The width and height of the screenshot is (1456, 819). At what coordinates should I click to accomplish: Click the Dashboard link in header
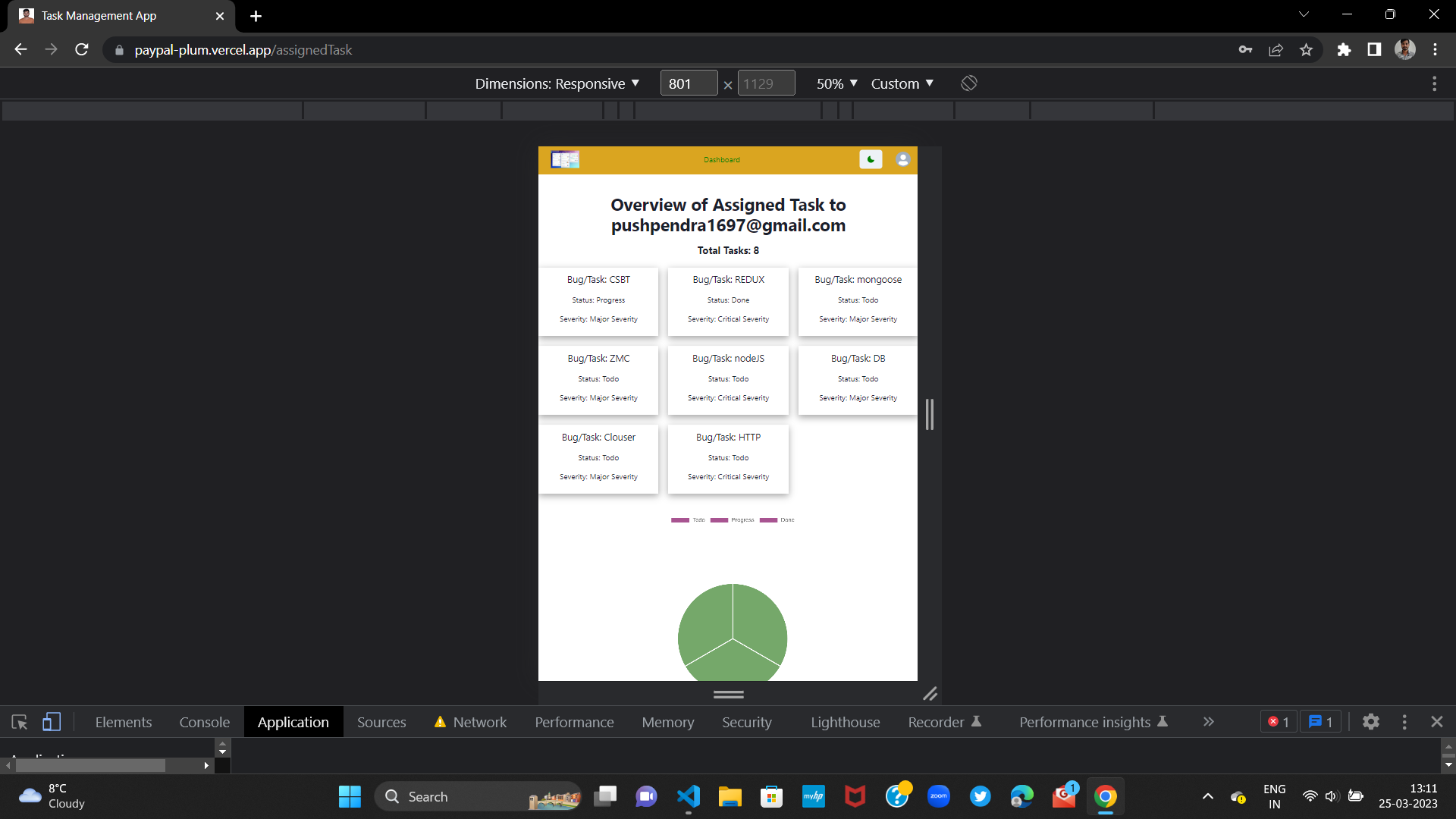pos(721,160)
